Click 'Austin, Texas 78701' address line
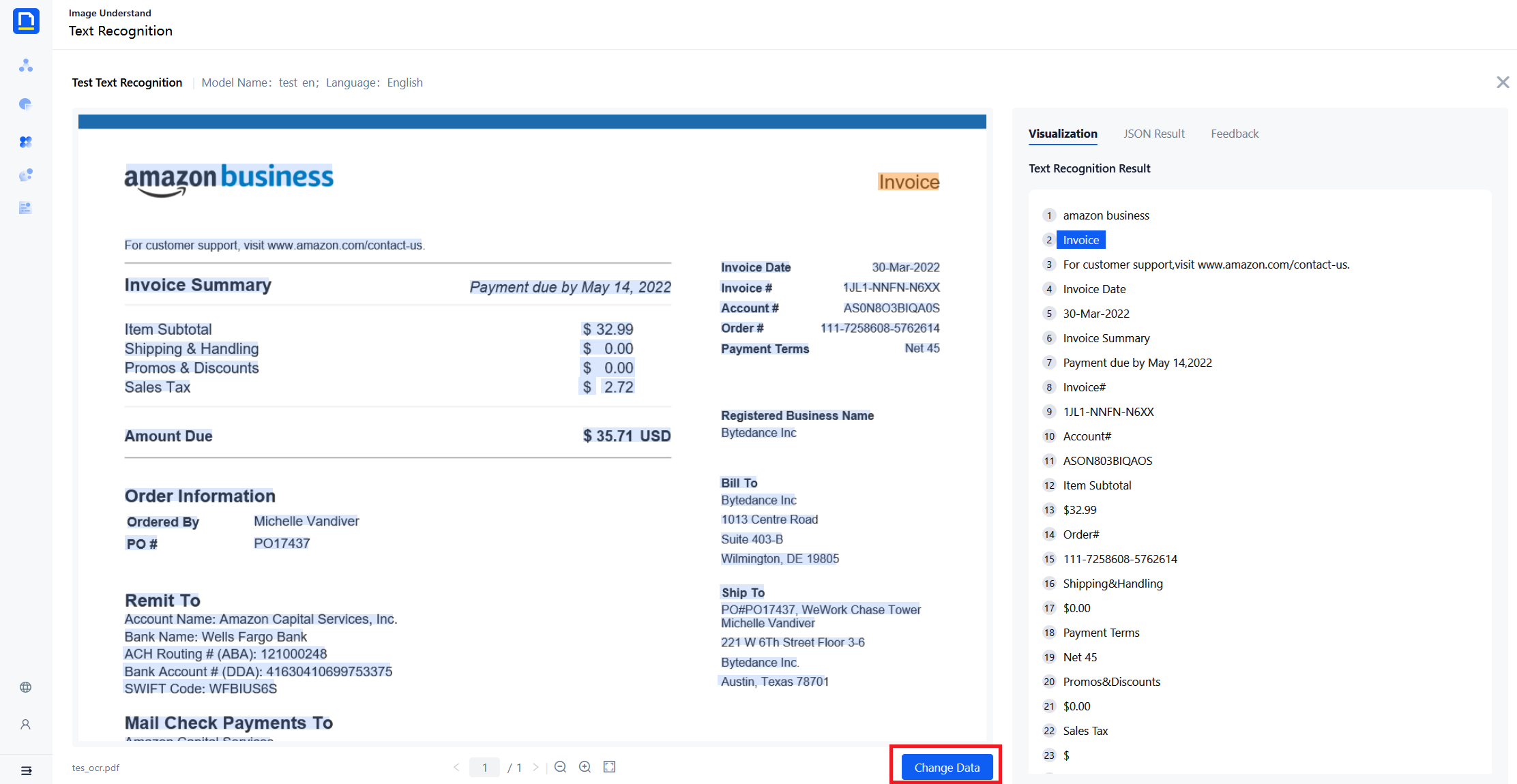The image size is (1517, 784). click(774, 682)
